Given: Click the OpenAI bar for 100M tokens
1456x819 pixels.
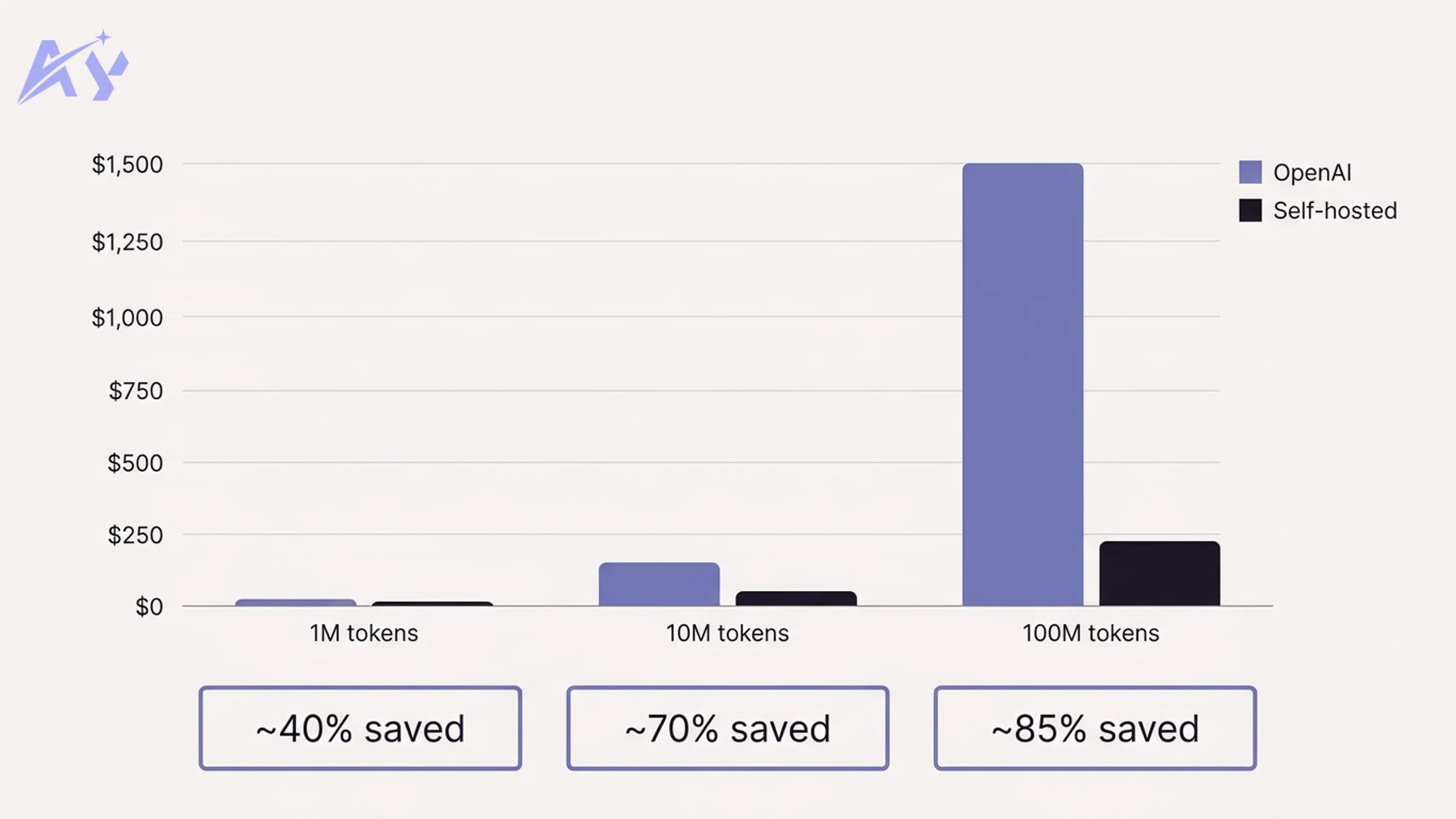Looking at the screenshot, I should 1022,385.
